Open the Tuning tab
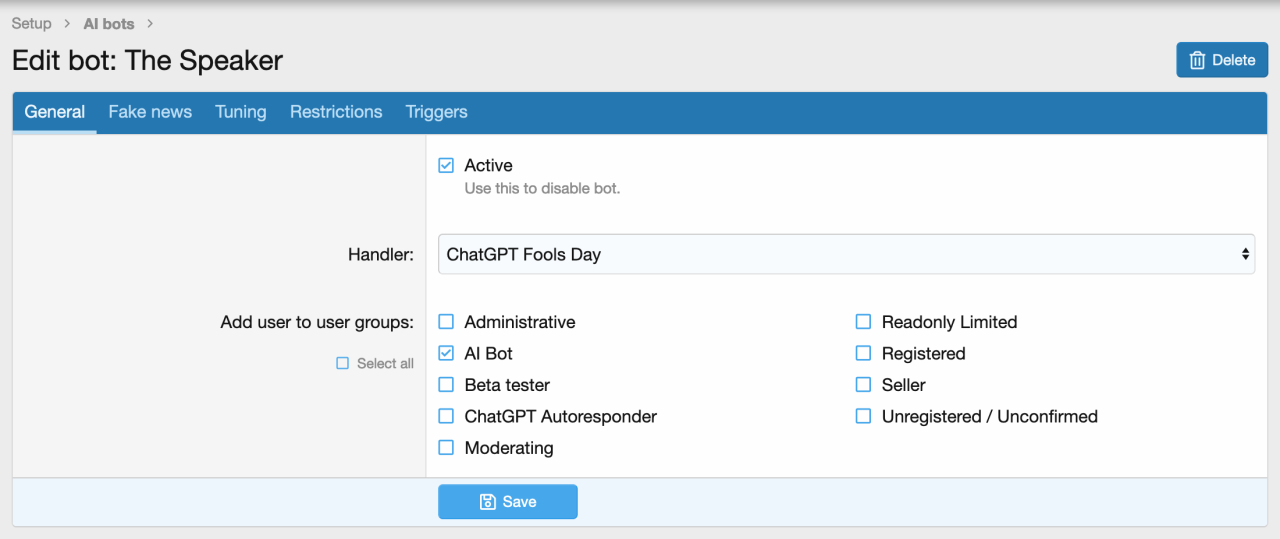Viewport: 1280px width, 539px height. [x=241, y=112]
